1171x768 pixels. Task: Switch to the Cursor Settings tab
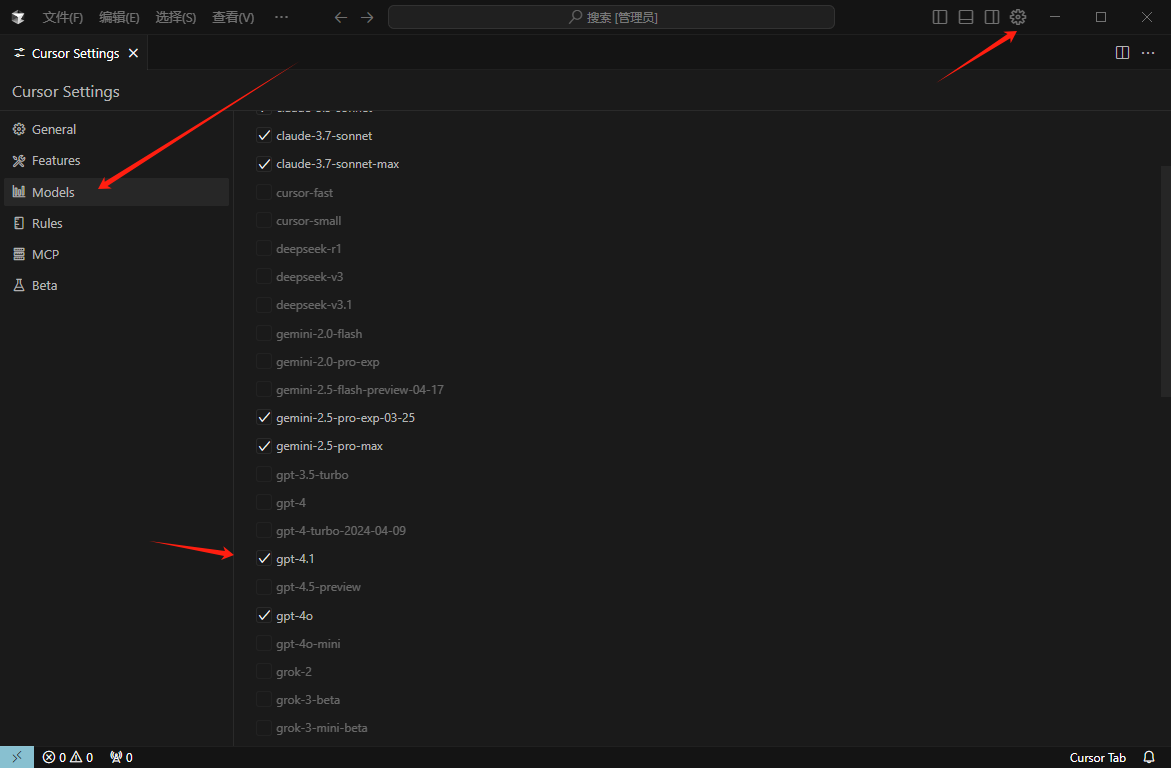(x=74, y=53)
